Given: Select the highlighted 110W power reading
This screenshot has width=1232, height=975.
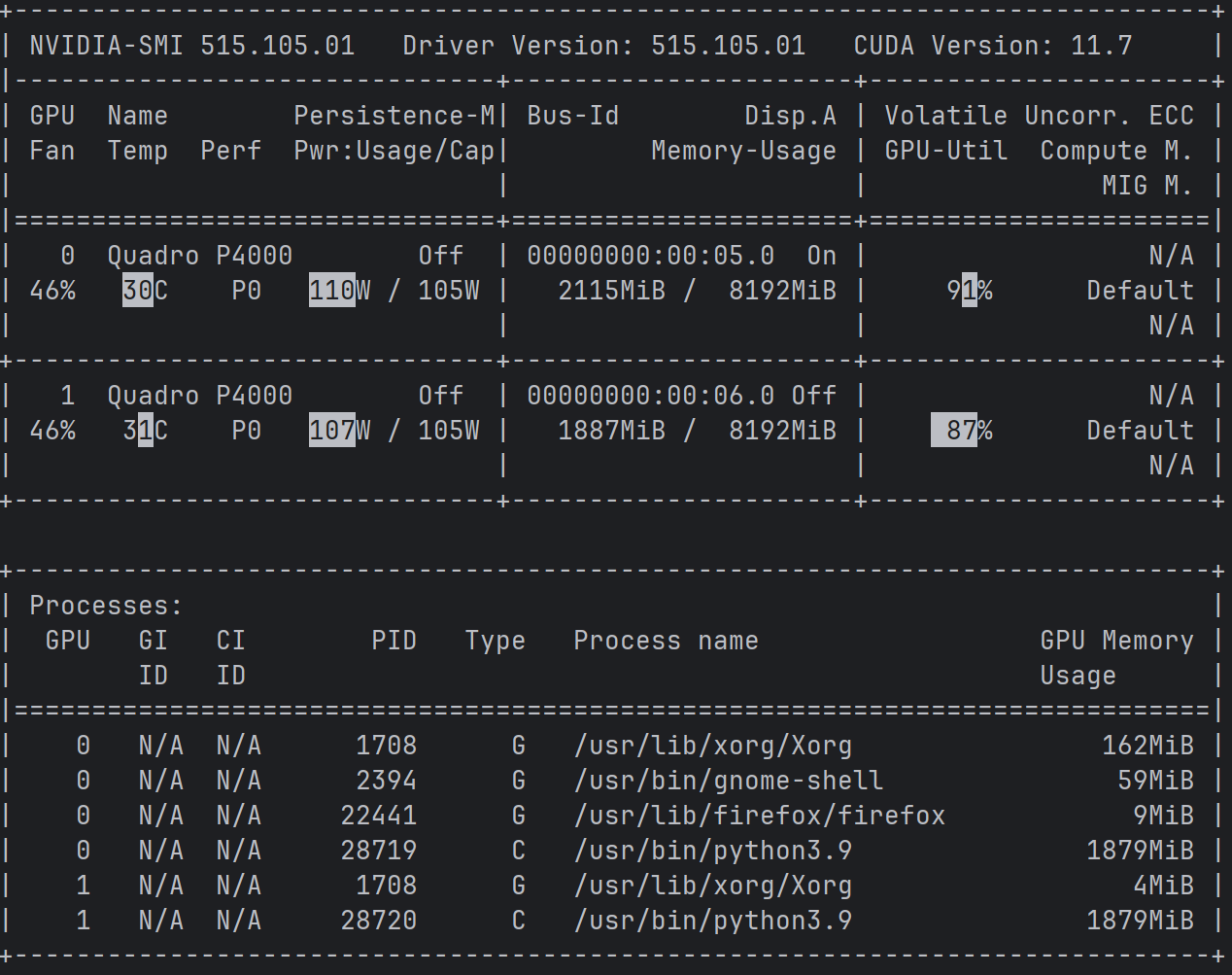Looking at the screenshot, I should pos(332,291).
